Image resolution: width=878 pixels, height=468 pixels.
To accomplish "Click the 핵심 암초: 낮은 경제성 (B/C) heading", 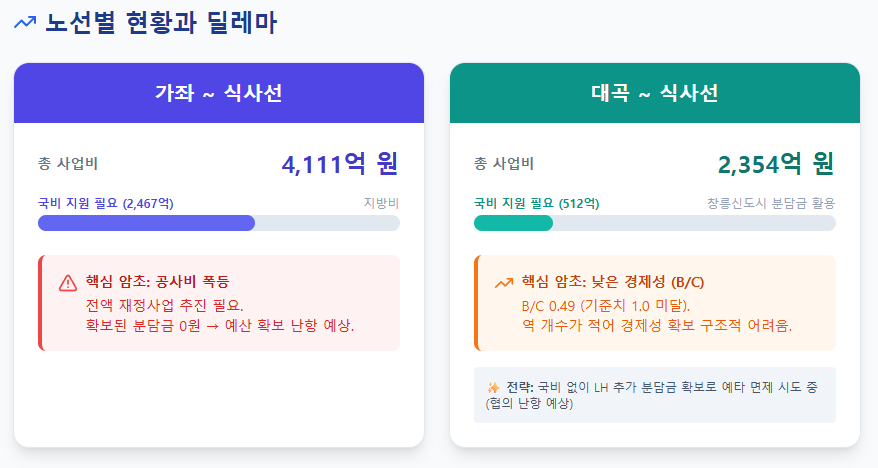I will point(613,281).
